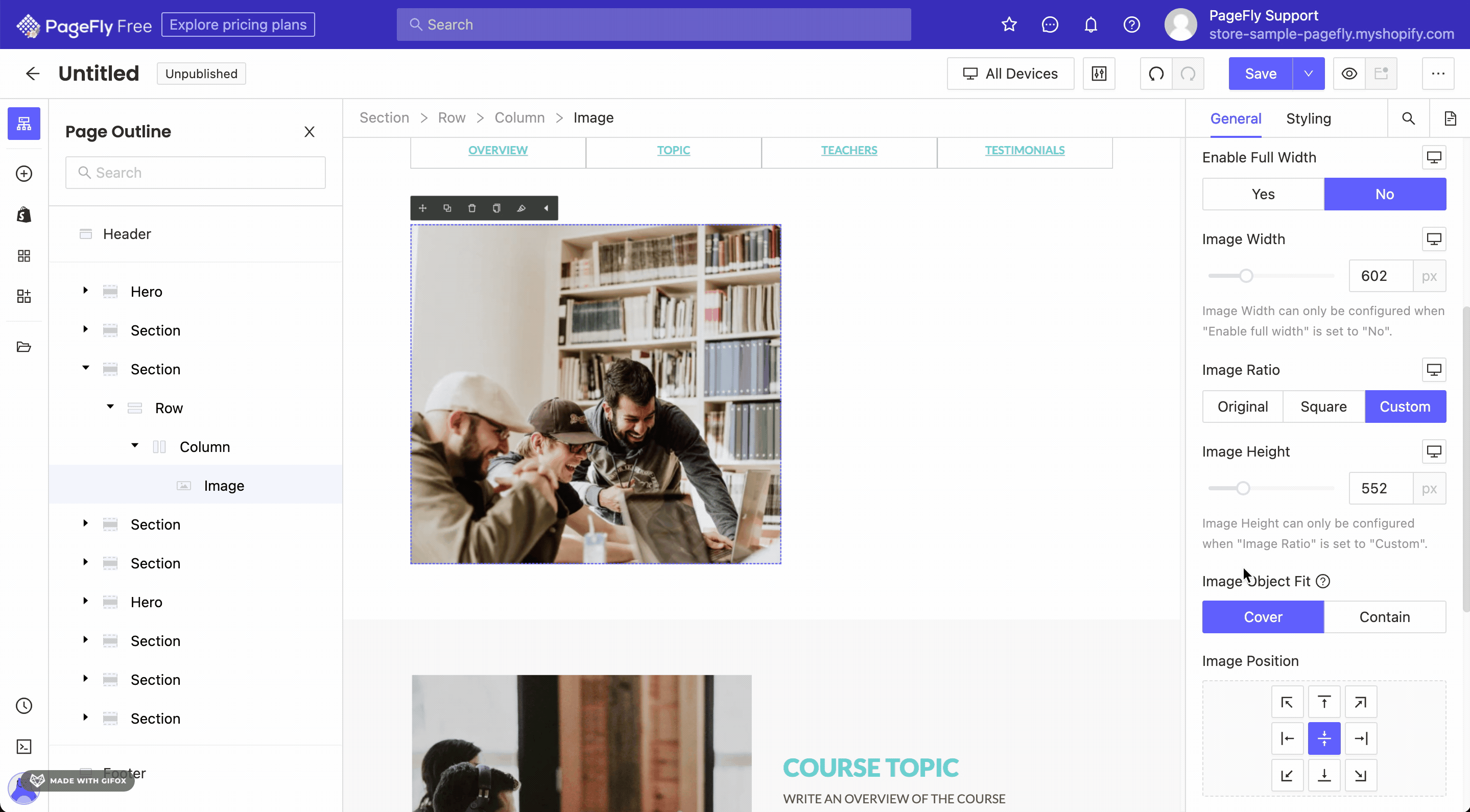
Task: Click the trash delete icon in image toolbar
Action: tap(472, 208)
